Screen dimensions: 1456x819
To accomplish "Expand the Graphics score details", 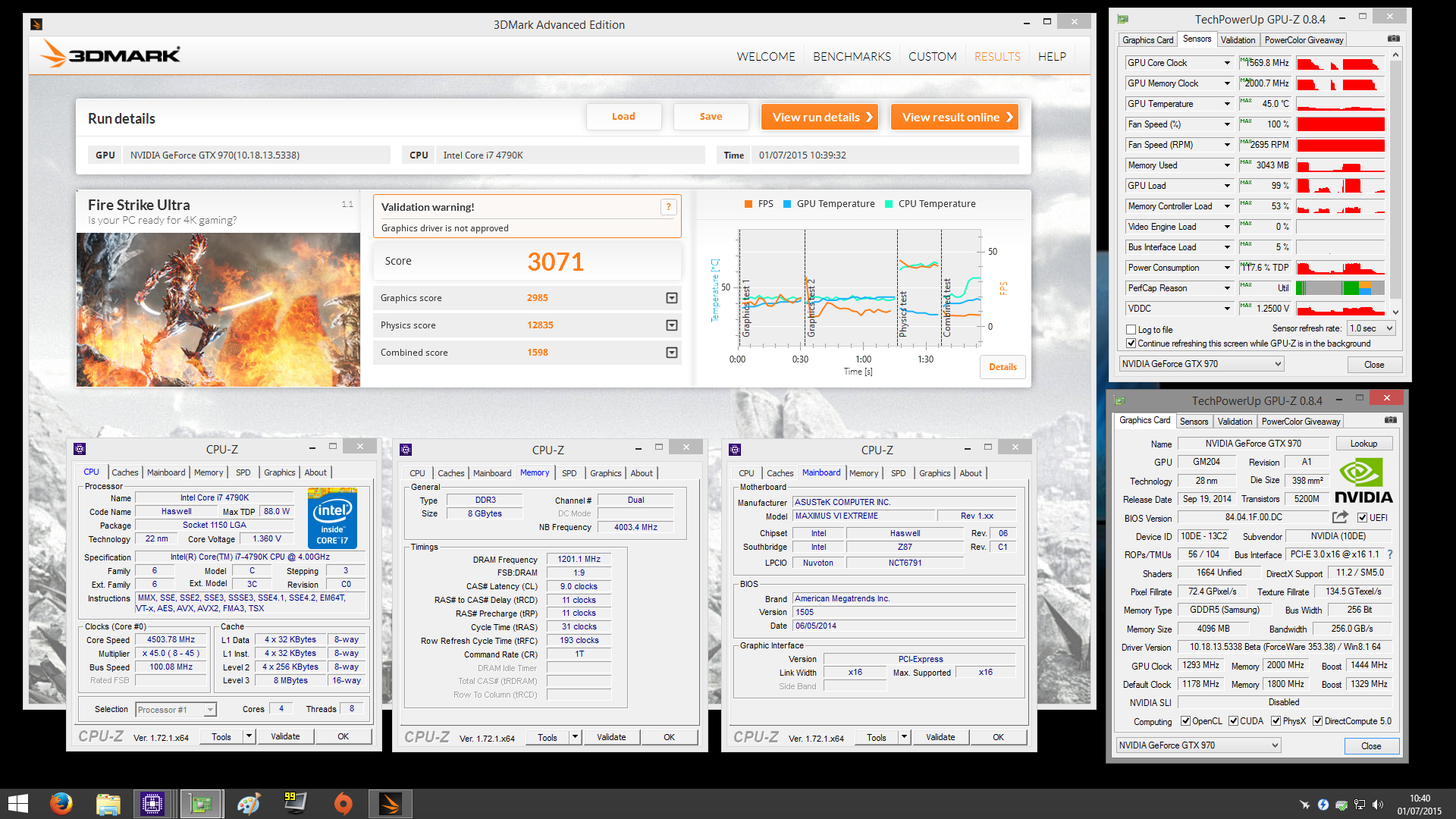I will pos(672,298).
